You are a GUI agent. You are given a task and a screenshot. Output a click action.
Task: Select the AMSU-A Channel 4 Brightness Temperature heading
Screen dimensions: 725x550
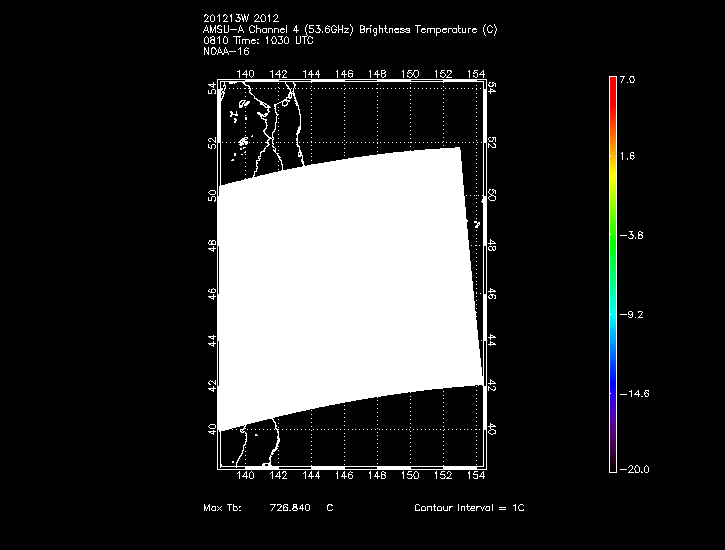pos(349,30)
